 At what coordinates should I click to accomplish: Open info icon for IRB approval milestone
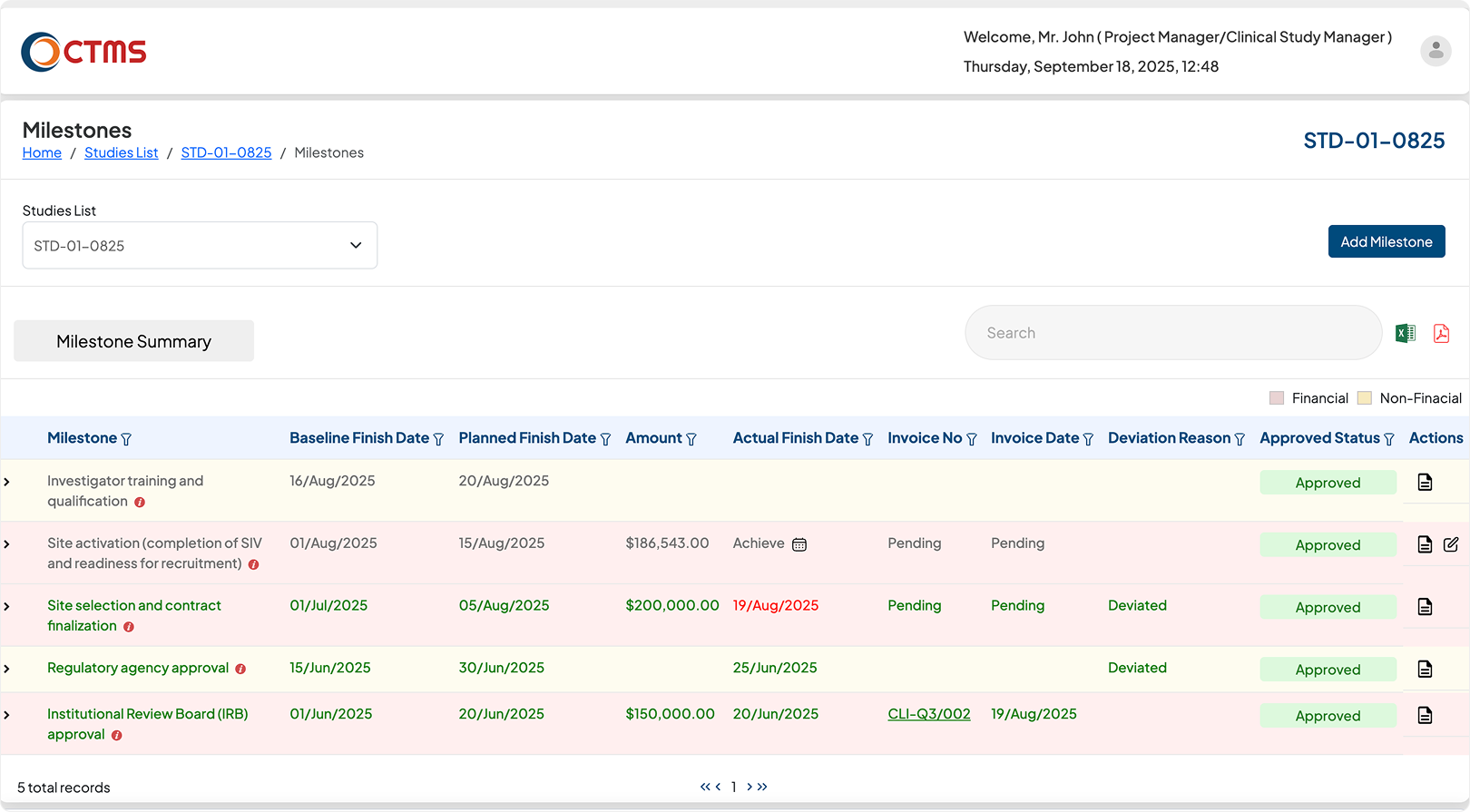pos(117,736)
